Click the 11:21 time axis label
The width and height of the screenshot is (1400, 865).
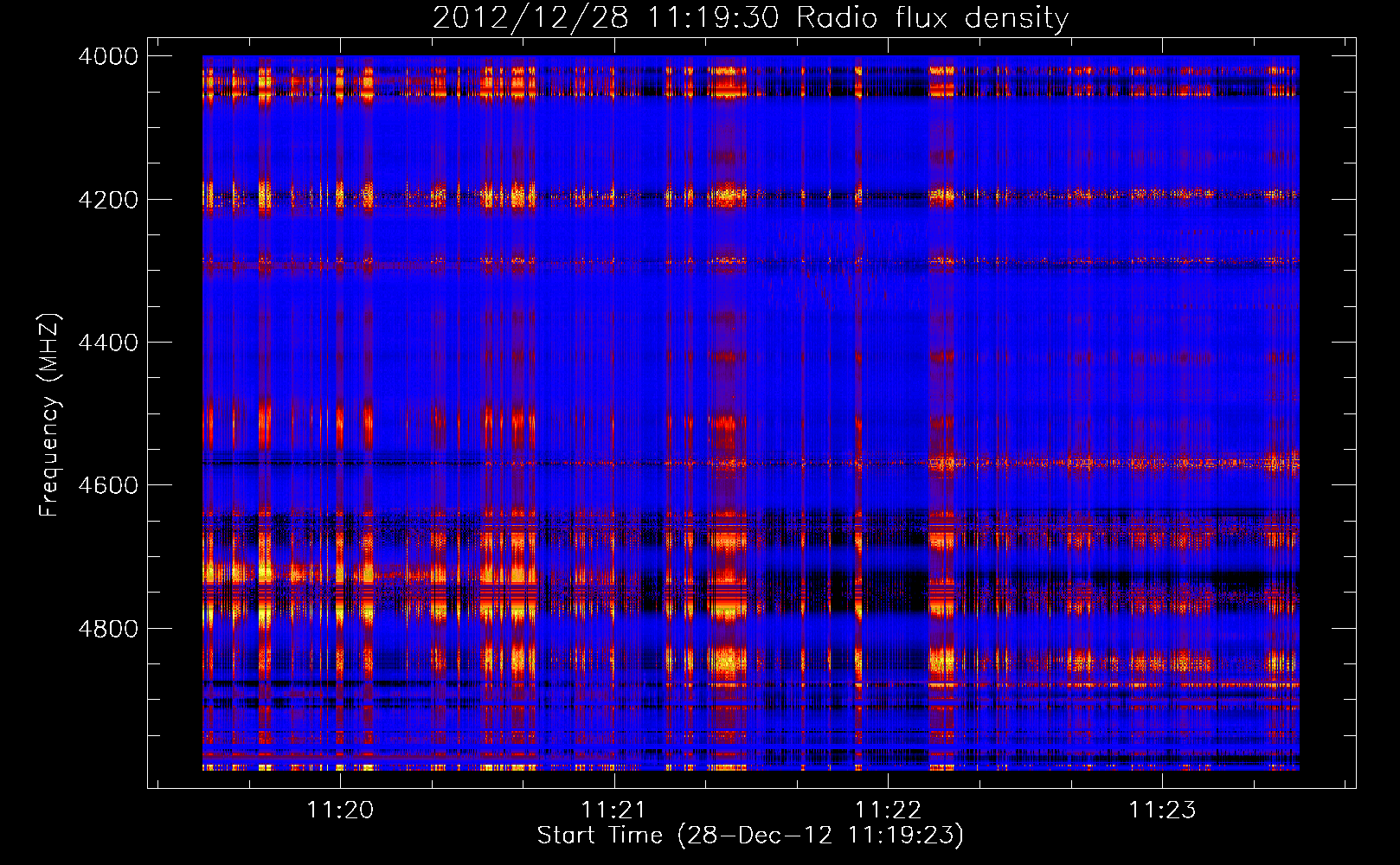(x=613, y=810)
